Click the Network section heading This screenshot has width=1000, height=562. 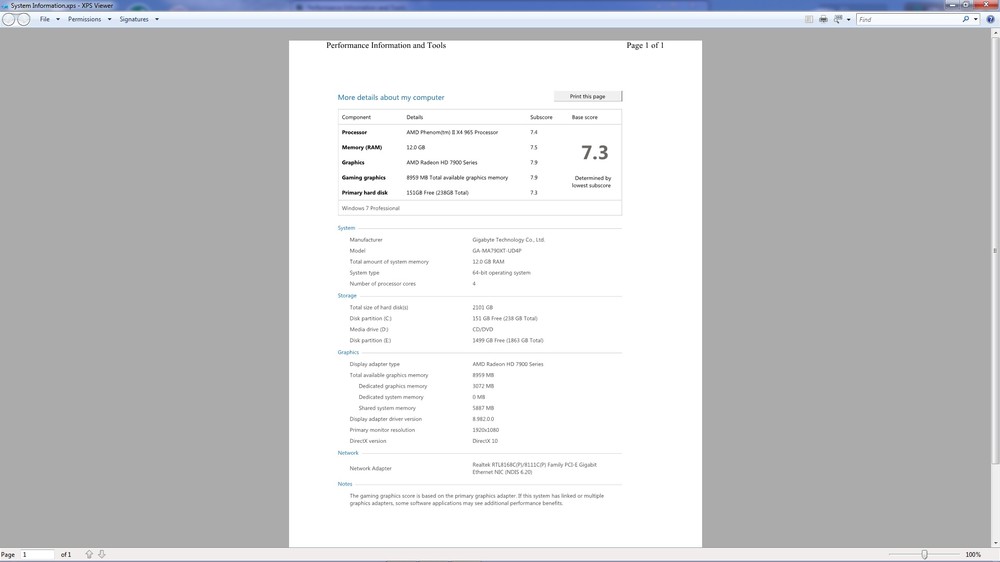(348, 453)
